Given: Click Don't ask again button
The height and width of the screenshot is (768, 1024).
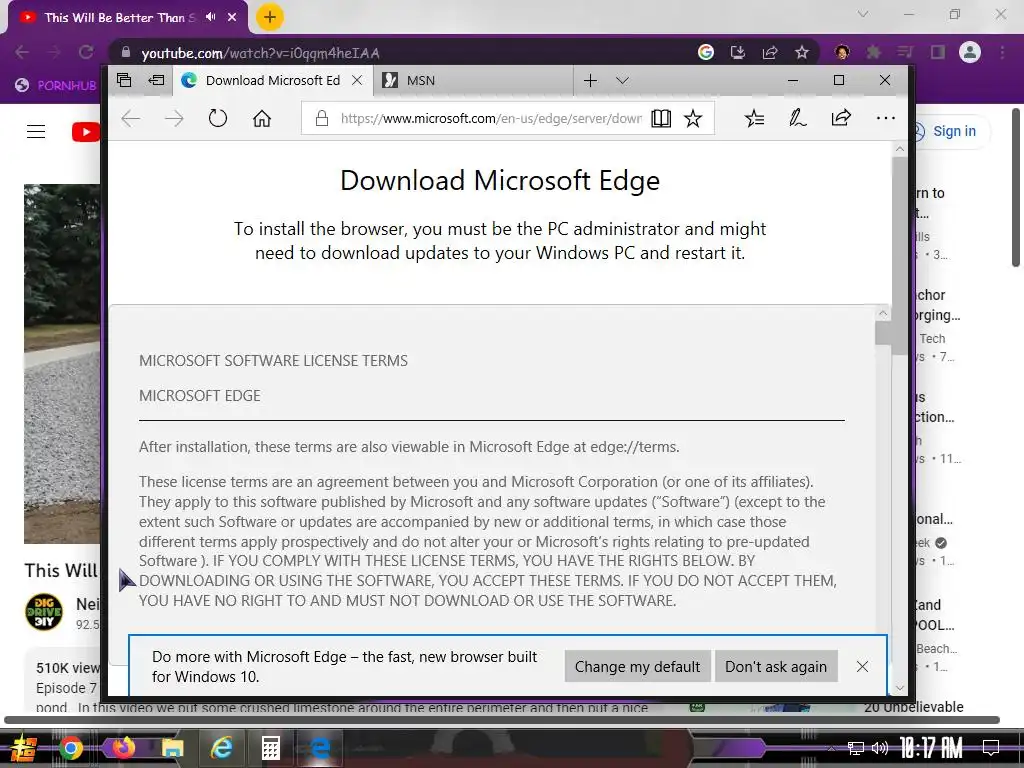Looking at the screenshot, I should [x=776, y=666].
